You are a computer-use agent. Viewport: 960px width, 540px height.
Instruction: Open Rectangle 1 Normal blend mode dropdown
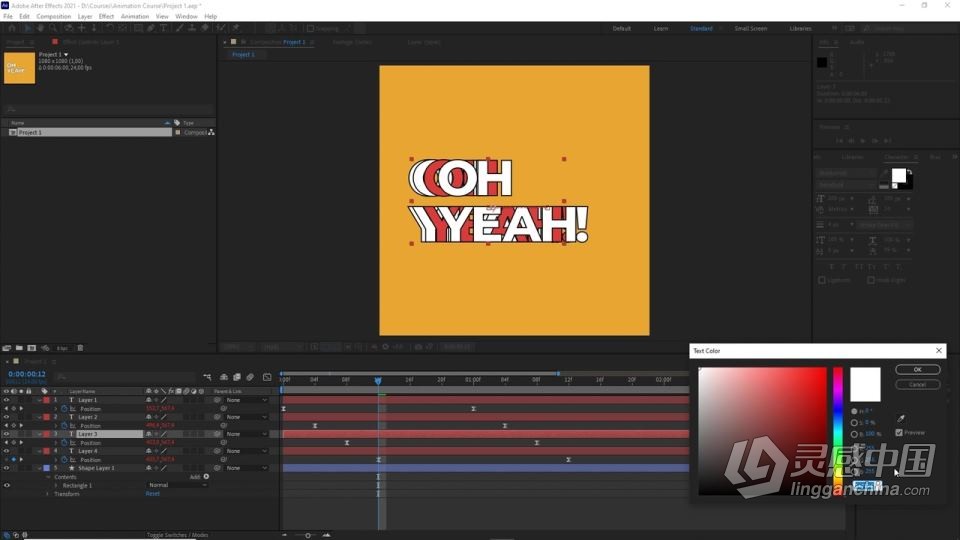click(x=177, y=485)
